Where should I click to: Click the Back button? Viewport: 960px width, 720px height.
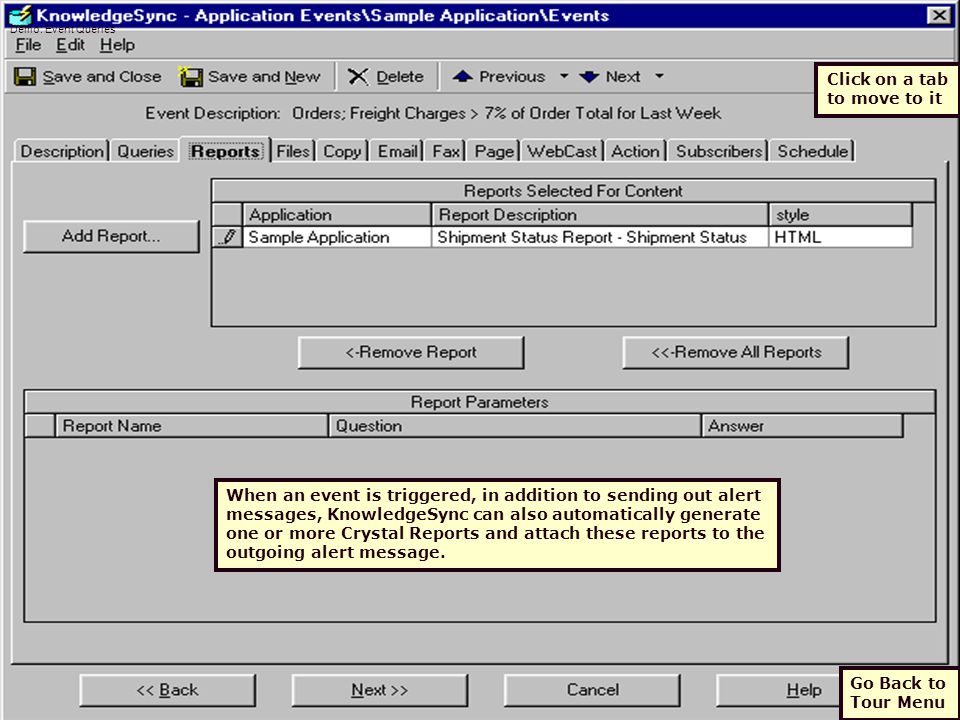pyautogui.click(x=168, y=691)
